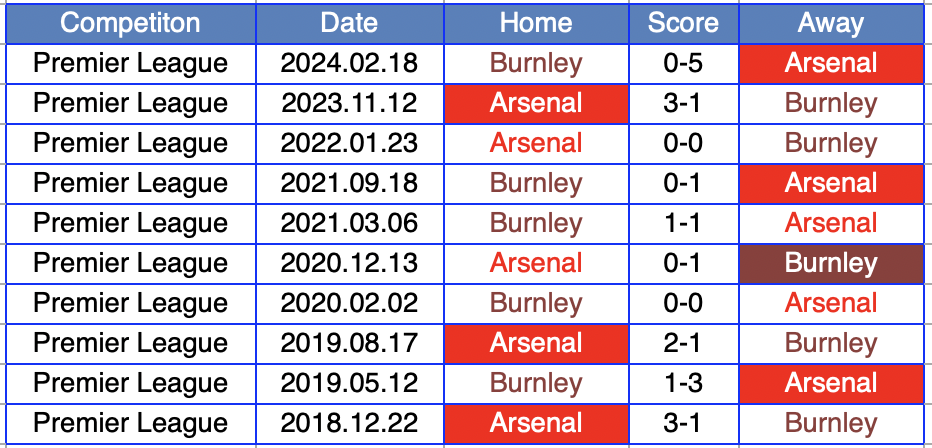The height and width of the screenshot is (448, 932).
Task: Click the date 2023.11.12
Action: tap(349, 103)
